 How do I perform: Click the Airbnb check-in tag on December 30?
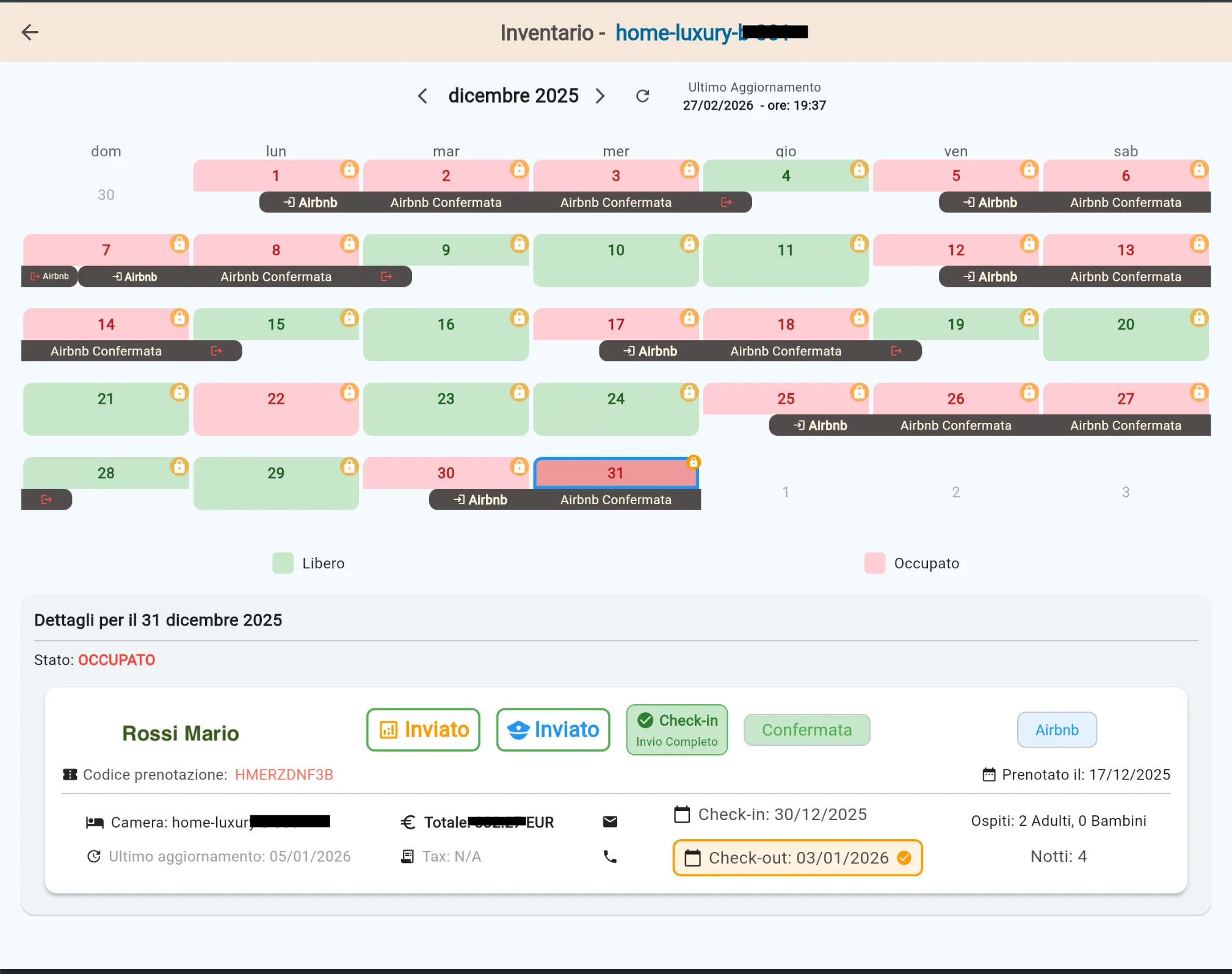[x=480, y=499]
